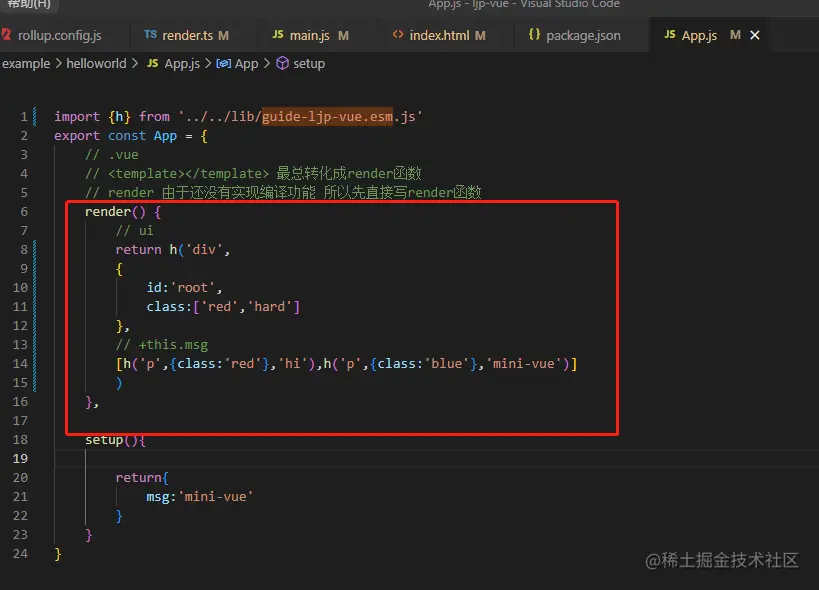Click line number 1 in the gutter
Image resolution: width=819 pixels, height=590 pixels.
(x=24, y=116)
